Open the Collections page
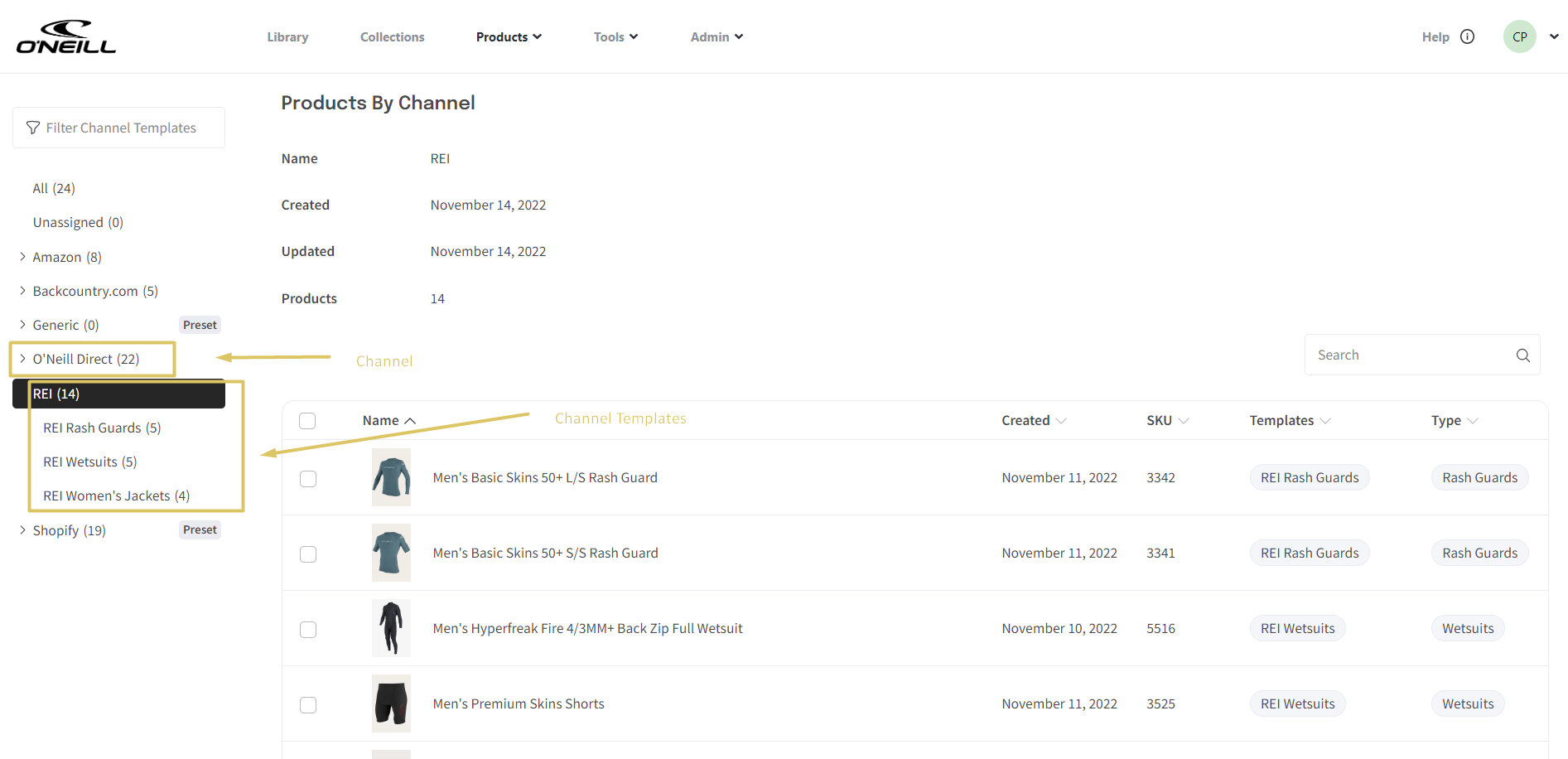 coord(392,36)
